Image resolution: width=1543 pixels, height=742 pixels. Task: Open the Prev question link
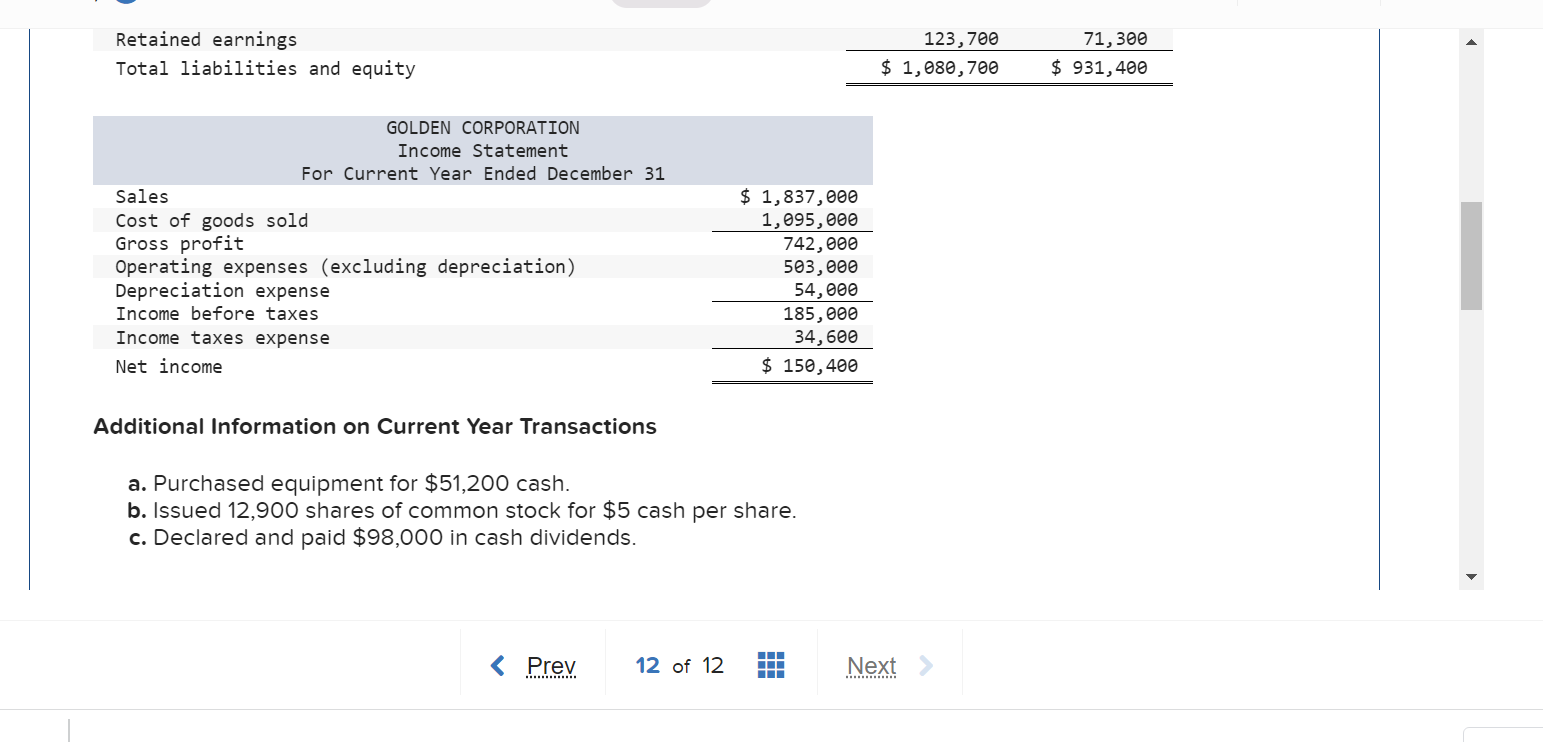click(x=551, y=665)
